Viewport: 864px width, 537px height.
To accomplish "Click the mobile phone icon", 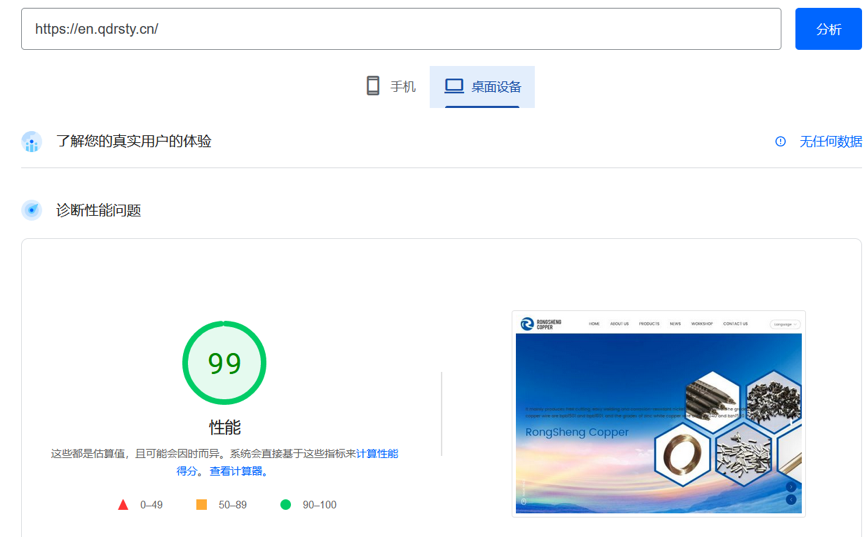I will tap(373, 86).
